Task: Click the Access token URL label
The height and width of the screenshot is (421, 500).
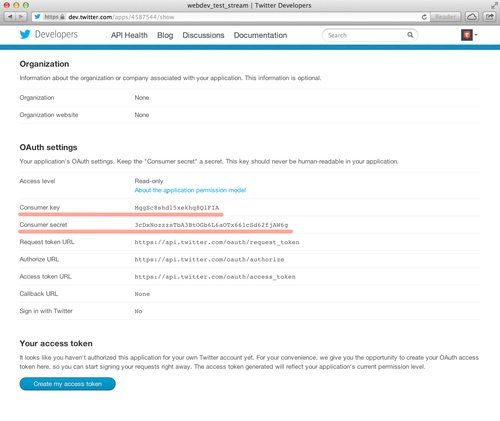Action: pos(45,277)
